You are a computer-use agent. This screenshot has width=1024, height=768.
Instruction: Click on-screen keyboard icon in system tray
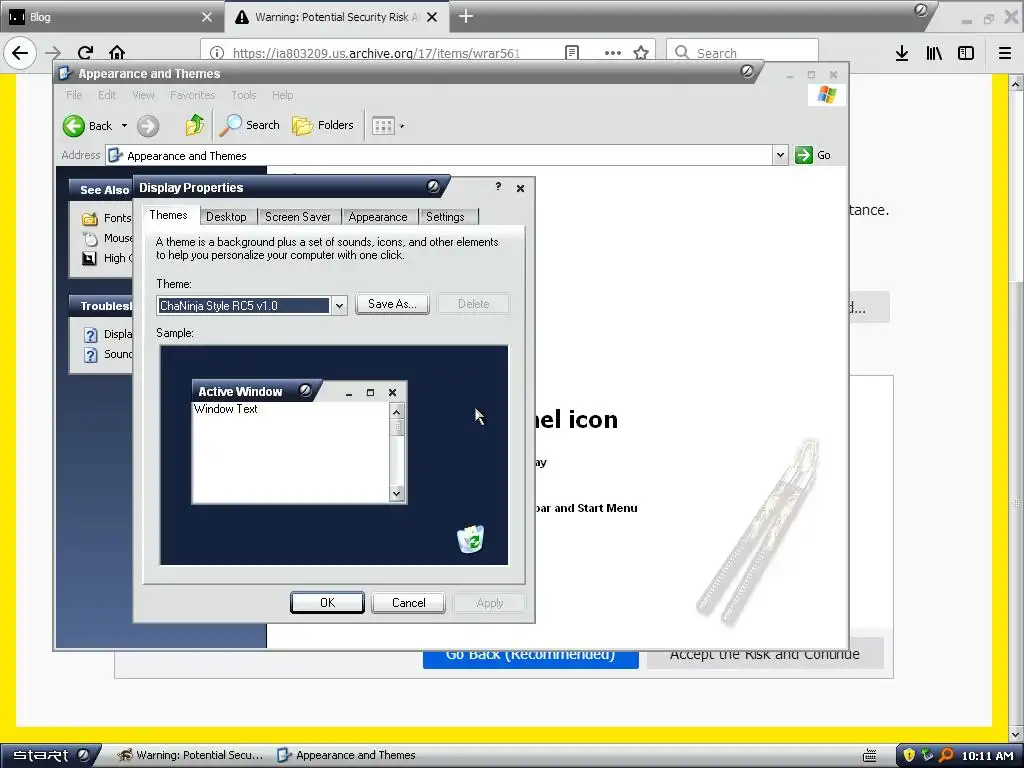pyautogui.click(x=870, y=756)
